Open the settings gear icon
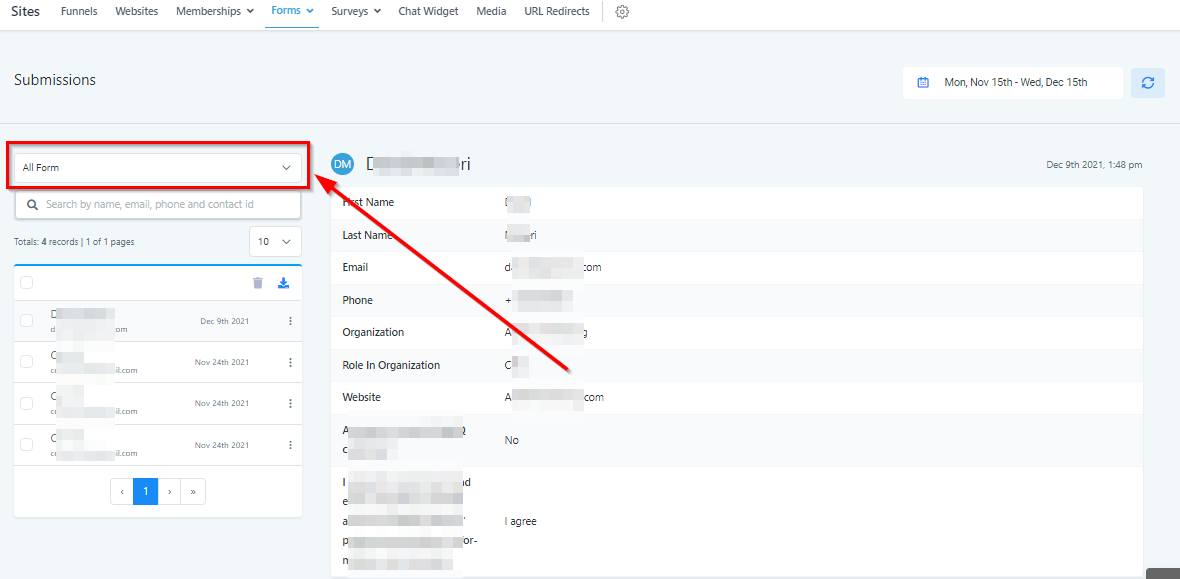The width and height of the screenshot is (1180, 579). click(622, 12)
